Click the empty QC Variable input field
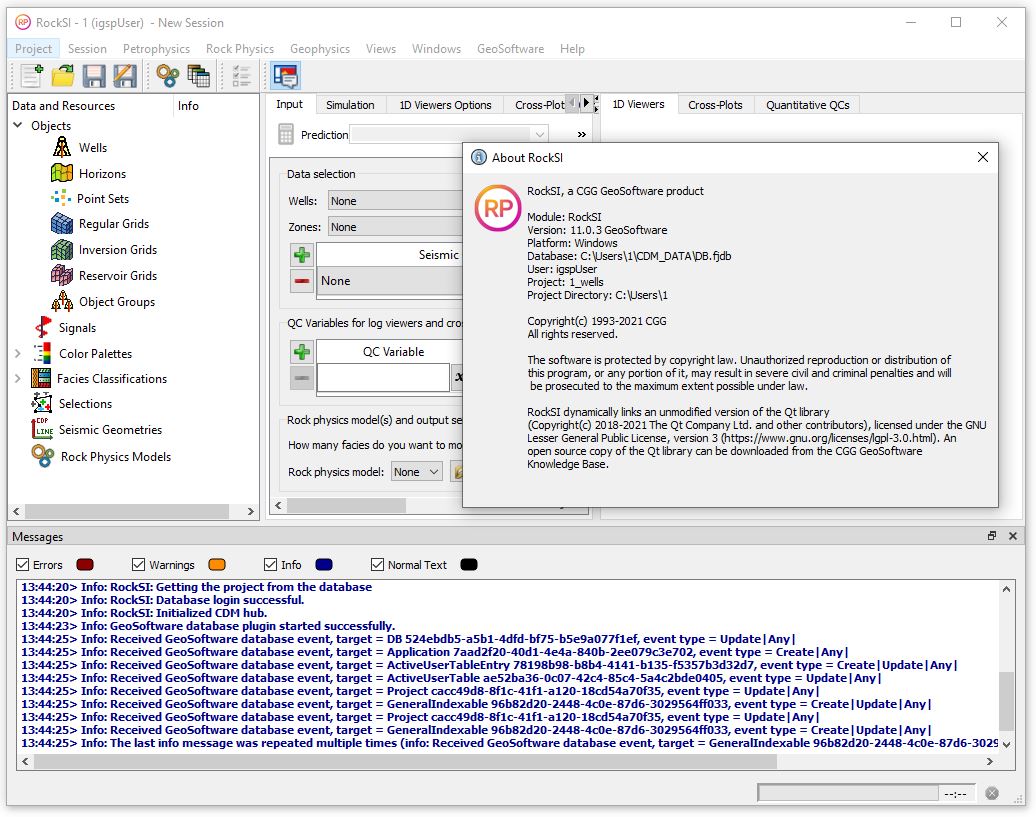 coord(382,378)
